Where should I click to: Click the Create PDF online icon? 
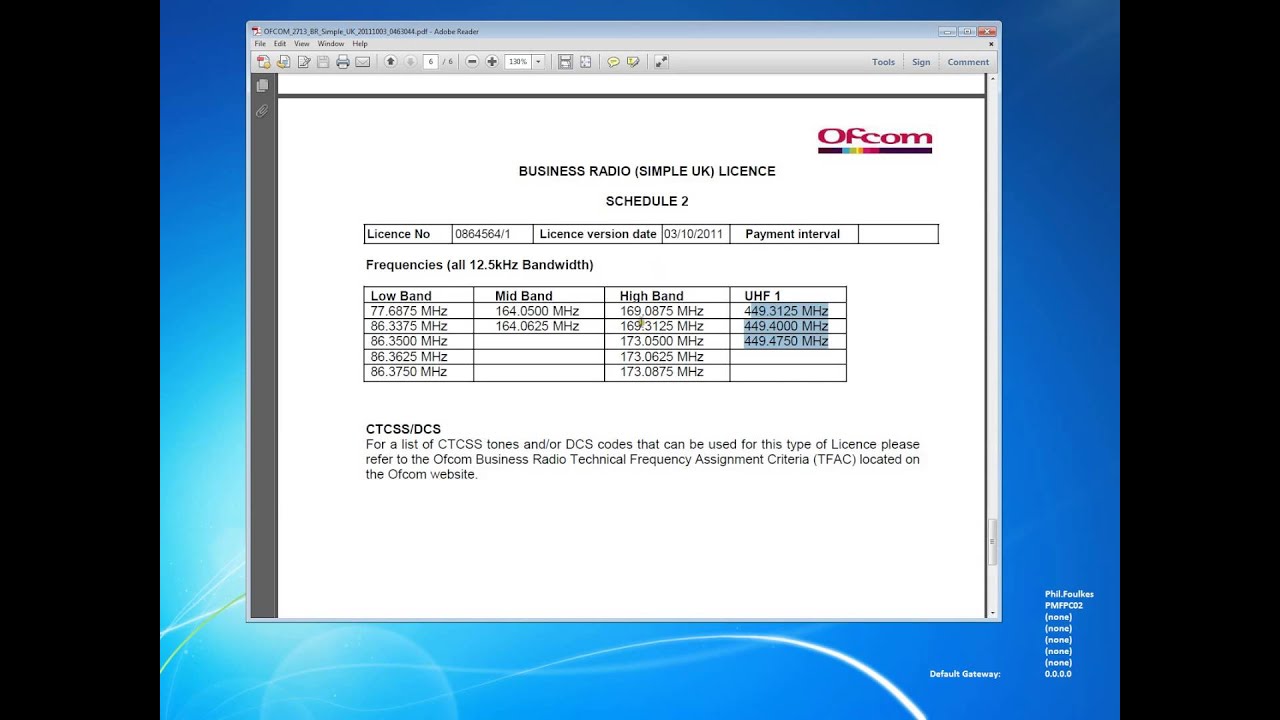264,62
